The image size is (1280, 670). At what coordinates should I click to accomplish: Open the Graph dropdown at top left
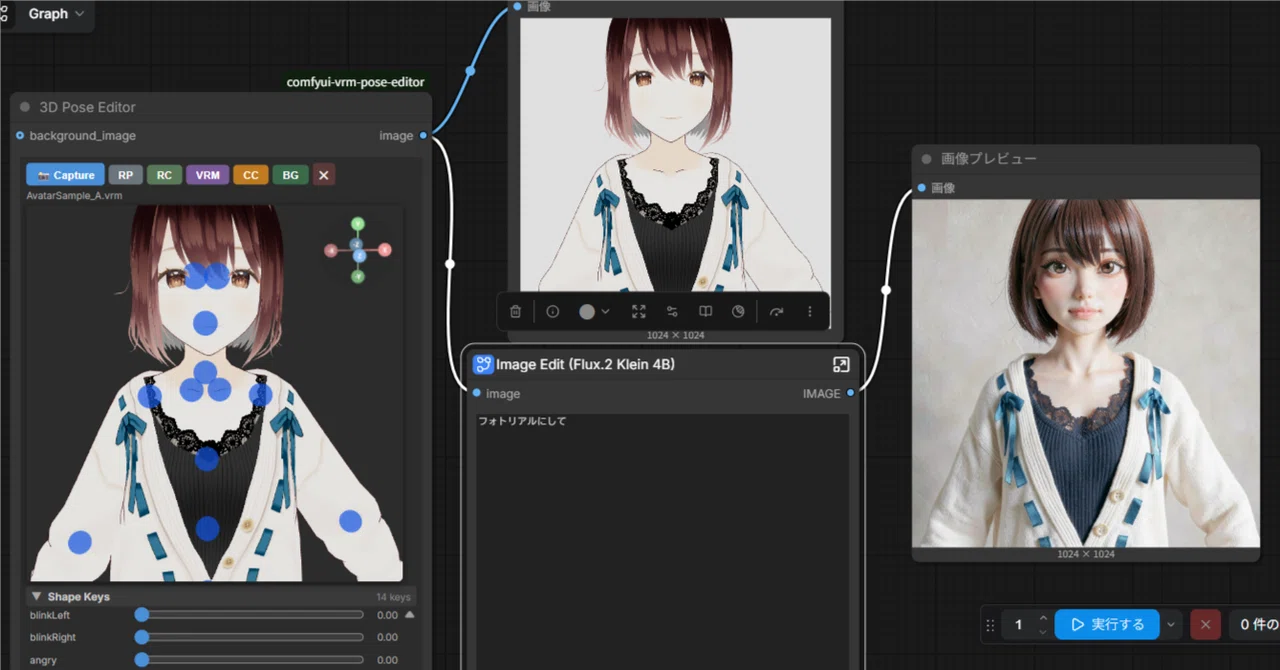56,14
